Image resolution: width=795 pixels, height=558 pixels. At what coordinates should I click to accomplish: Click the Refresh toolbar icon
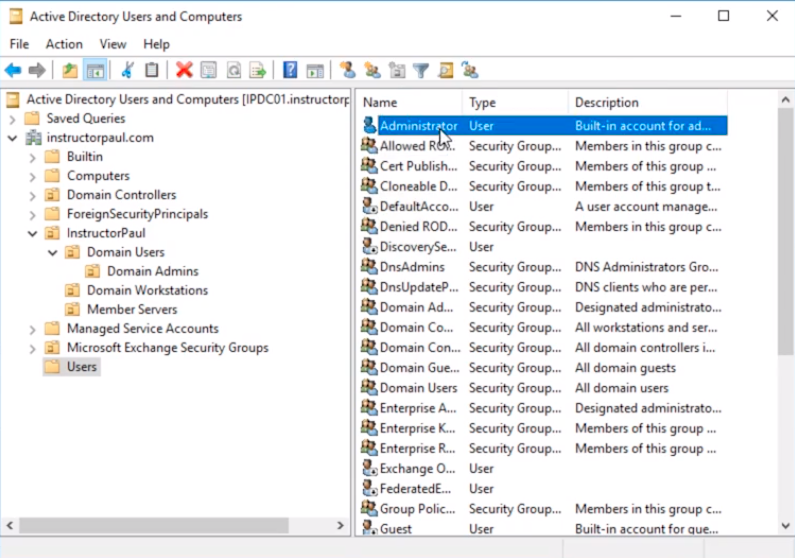[x=233, y=70]
